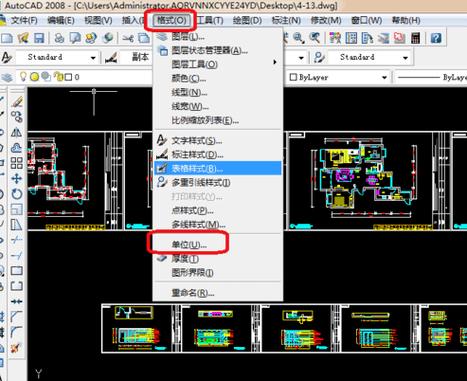Screen dimensions: 467x381
Task: Open the ByLayer color dropdown
Action: [338, 77]
